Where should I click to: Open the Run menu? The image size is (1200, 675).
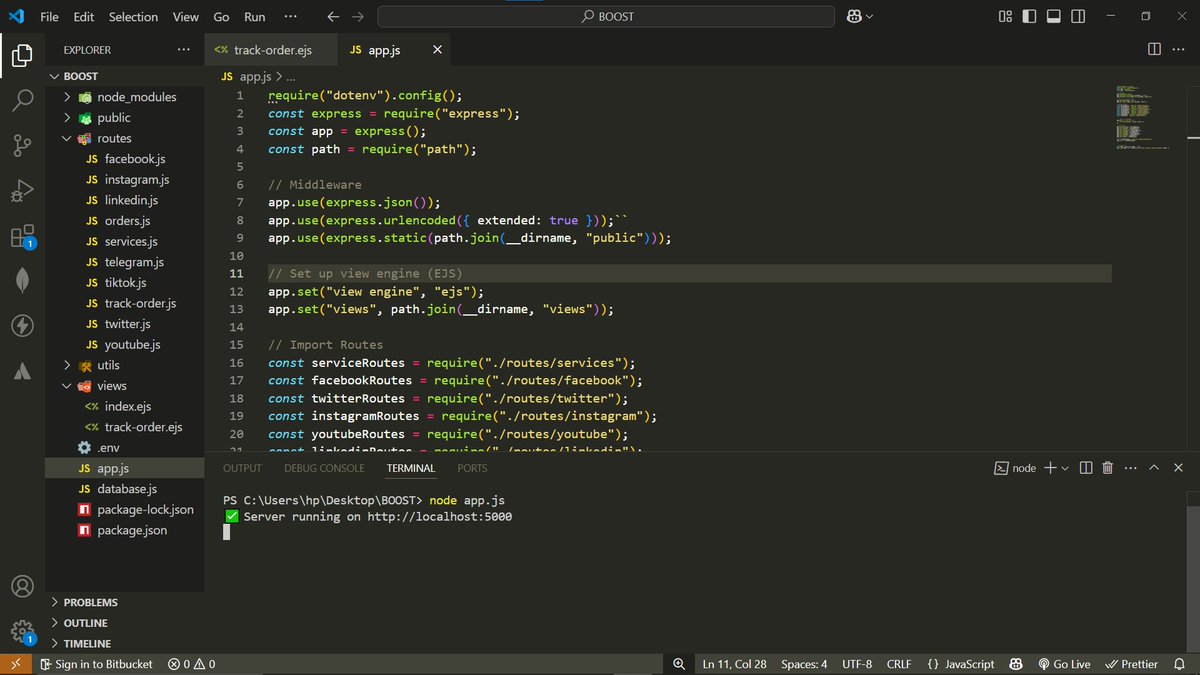(255, 16)
